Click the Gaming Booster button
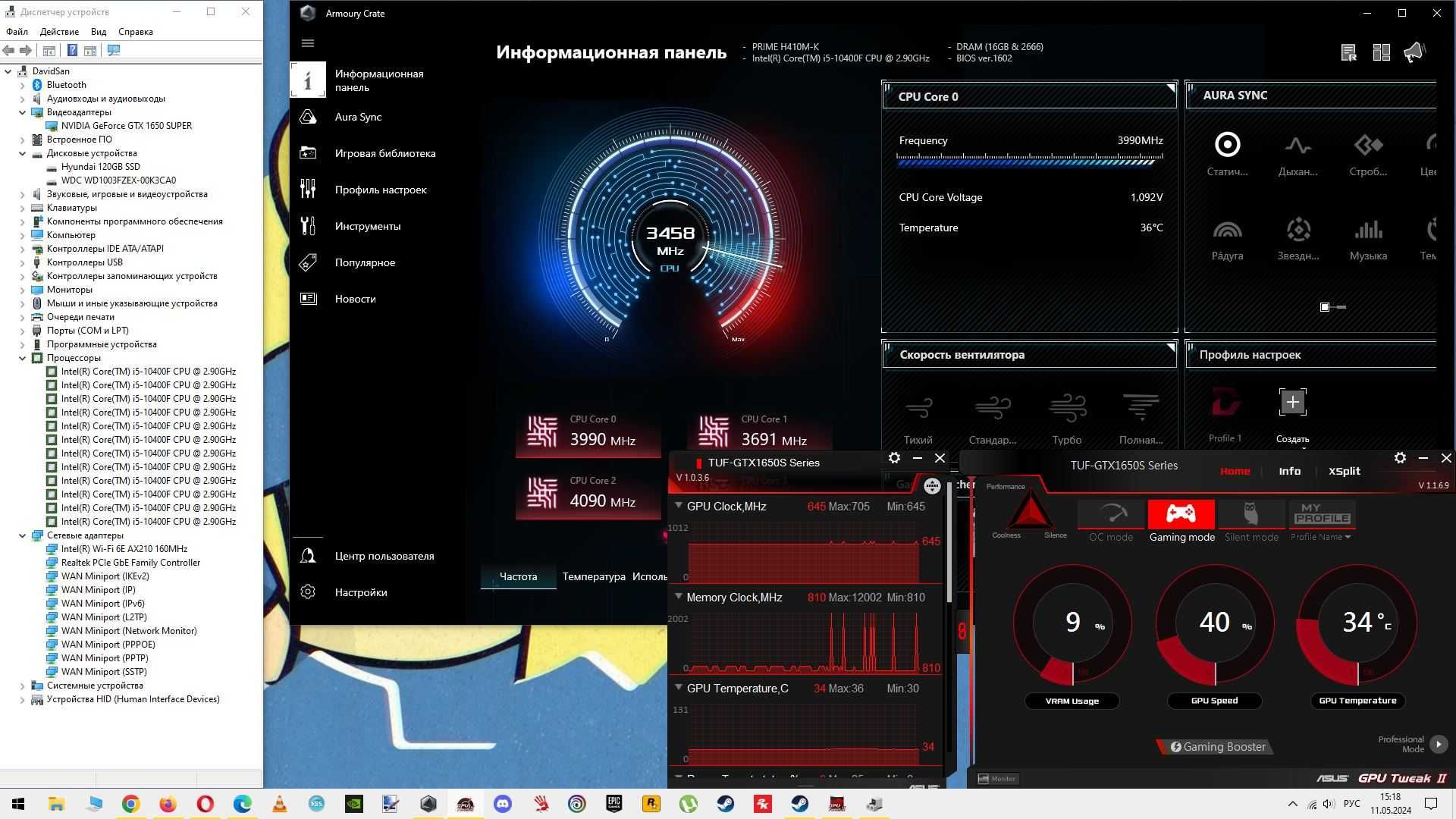 click(x=1216, y=747)
